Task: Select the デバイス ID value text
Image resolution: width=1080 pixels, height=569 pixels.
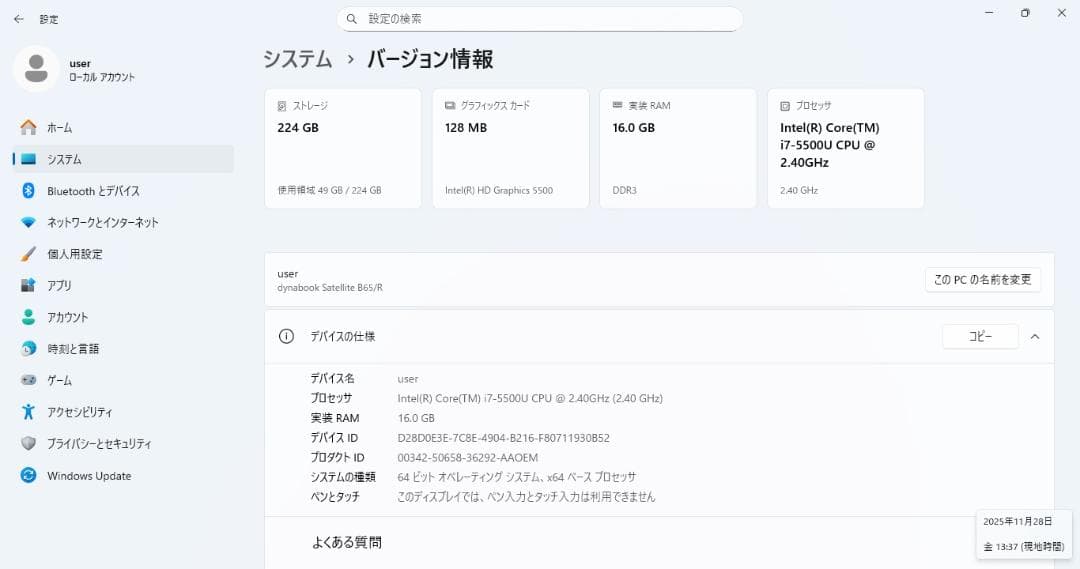Action: point(503,438)
